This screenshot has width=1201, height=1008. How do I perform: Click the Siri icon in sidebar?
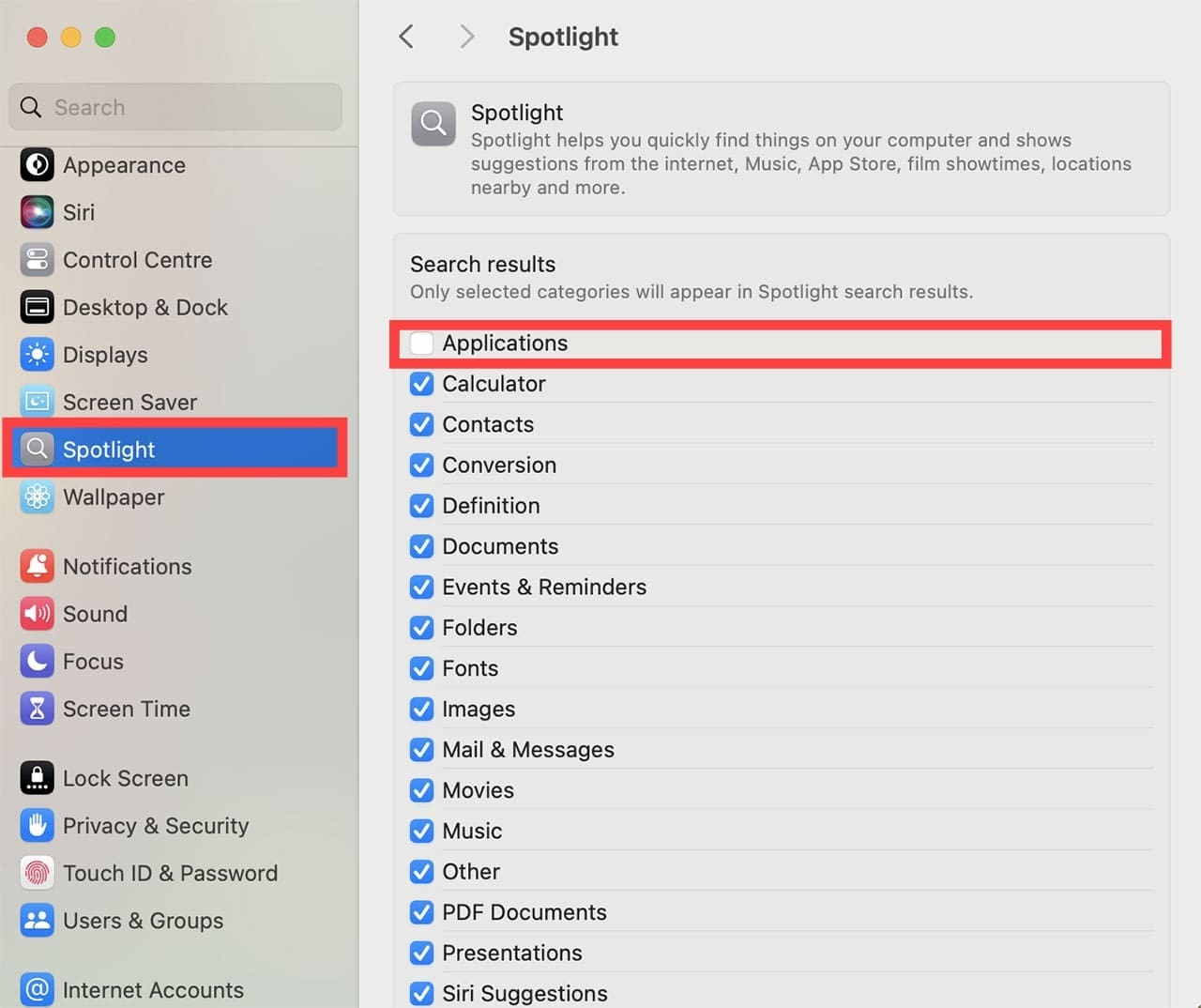(x=38, y=212)
